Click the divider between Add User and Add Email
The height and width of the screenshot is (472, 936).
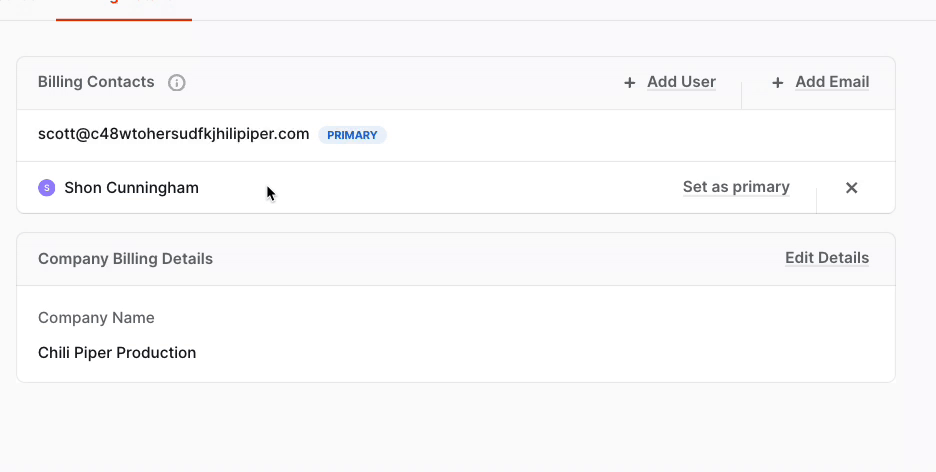click(x=741, y=95)
